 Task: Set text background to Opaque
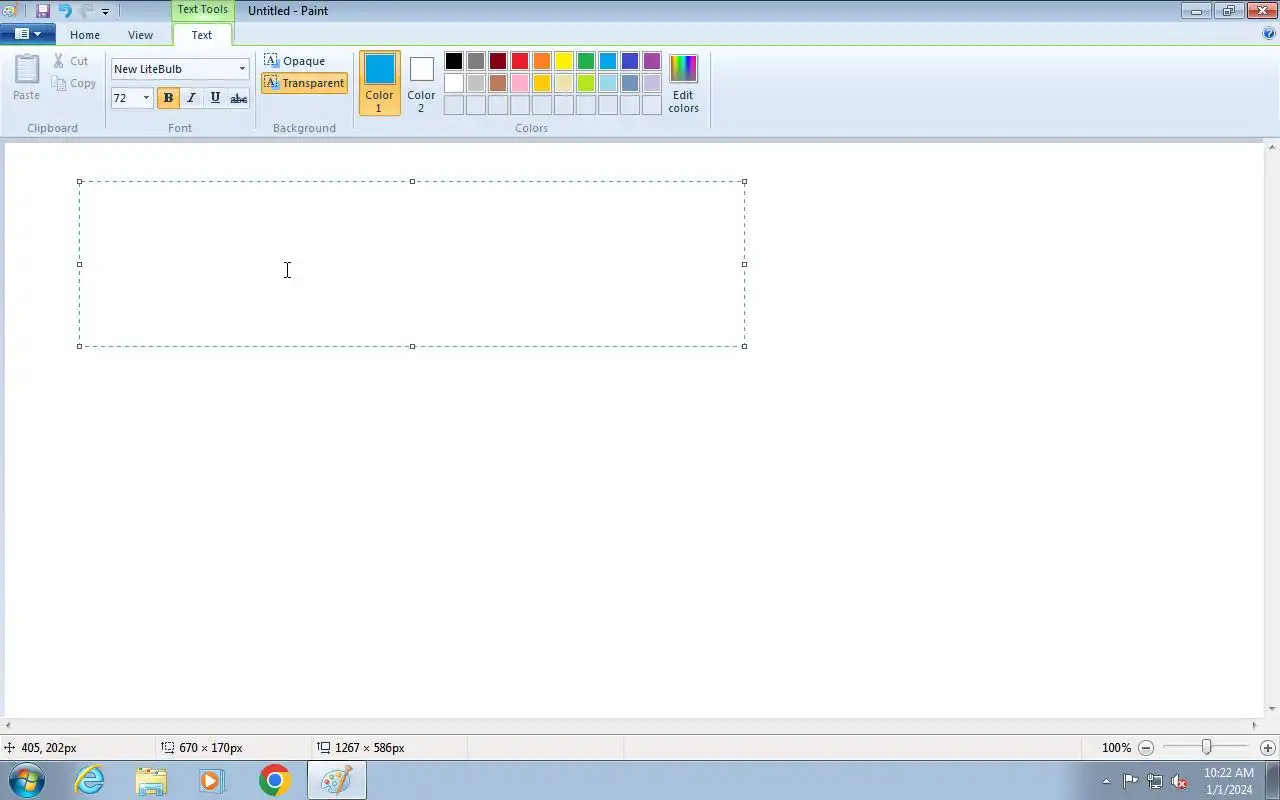(295, 61)
